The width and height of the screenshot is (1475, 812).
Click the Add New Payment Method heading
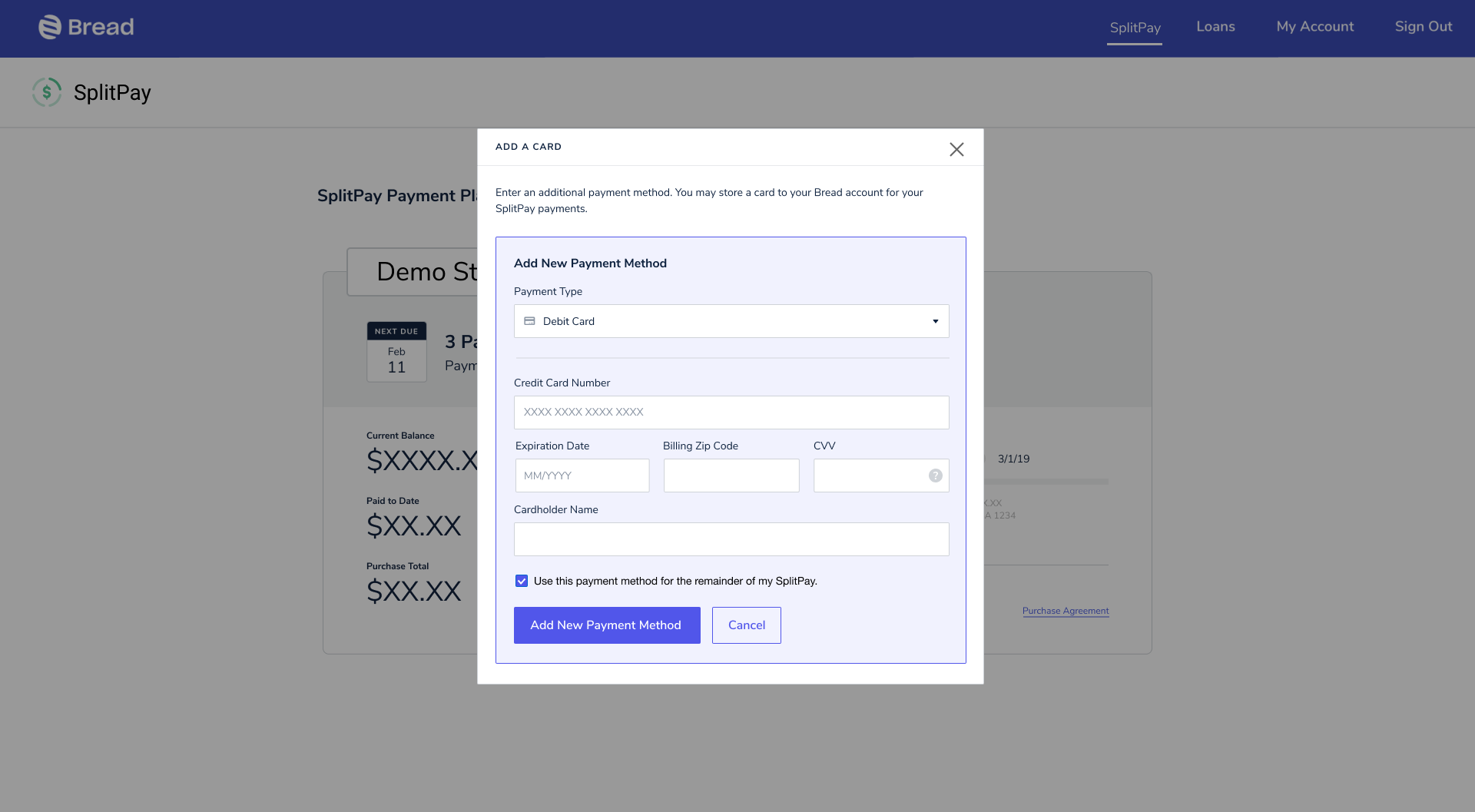(x=590, y=263)
